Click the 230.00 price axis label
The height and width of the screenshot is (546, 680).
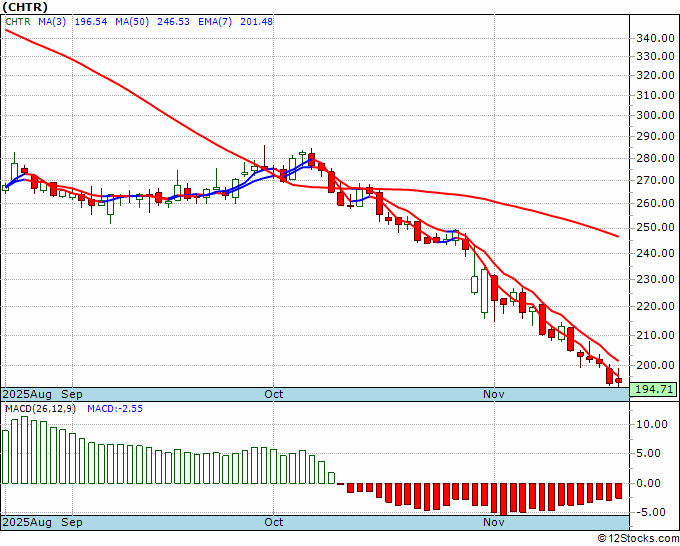[x=655, y=279]
